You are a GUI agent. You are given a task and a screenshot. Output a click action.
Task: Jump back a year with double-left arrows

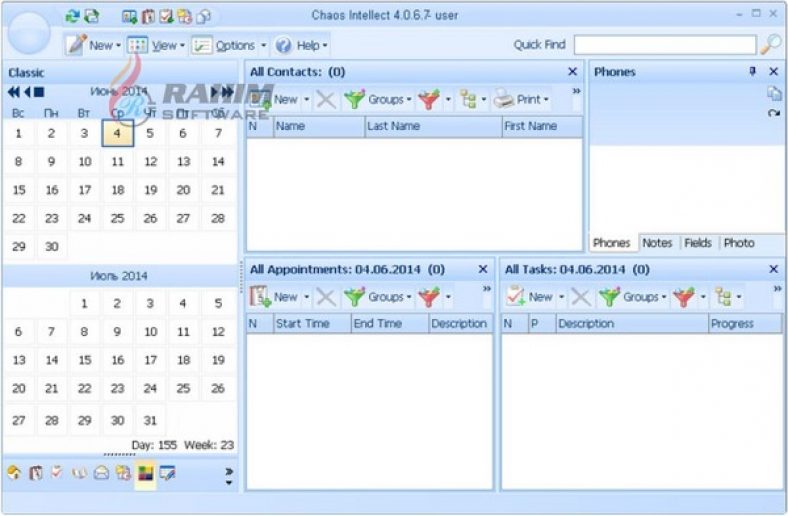coord(14,92)
